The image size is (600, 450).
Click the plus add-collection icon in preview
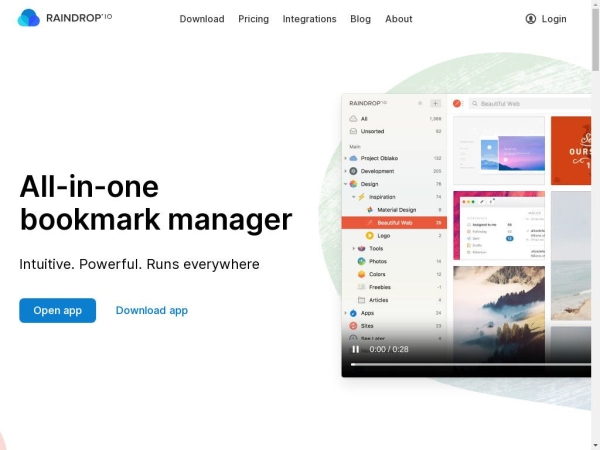[435, 103]
